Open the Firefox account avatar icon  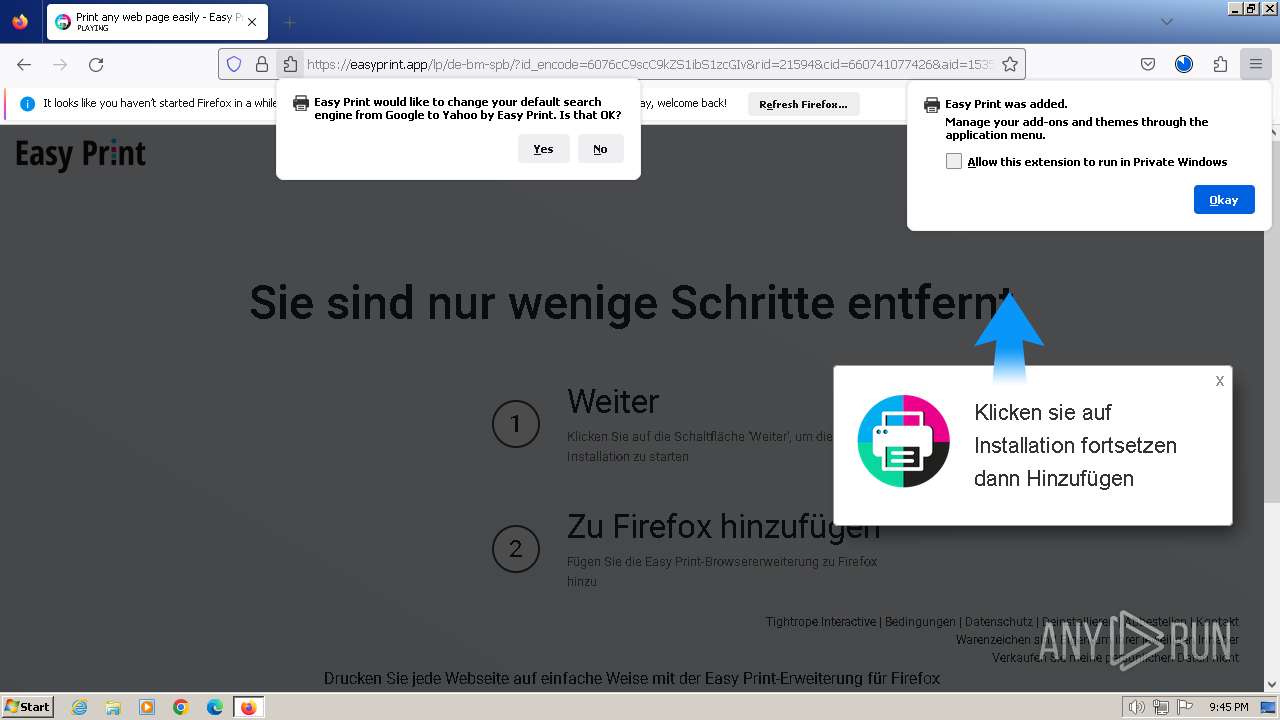click(1184, 64)
